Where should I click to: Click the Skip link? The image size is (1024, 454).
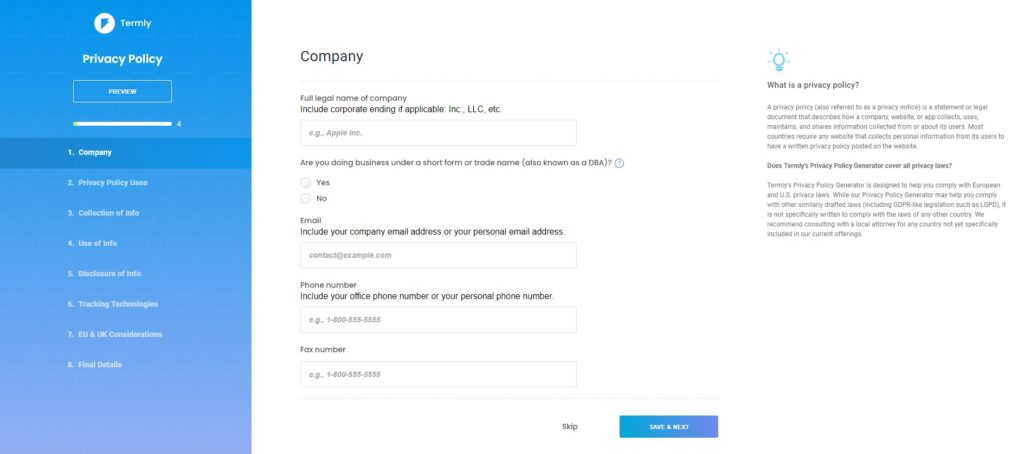(x=570, y=427)
